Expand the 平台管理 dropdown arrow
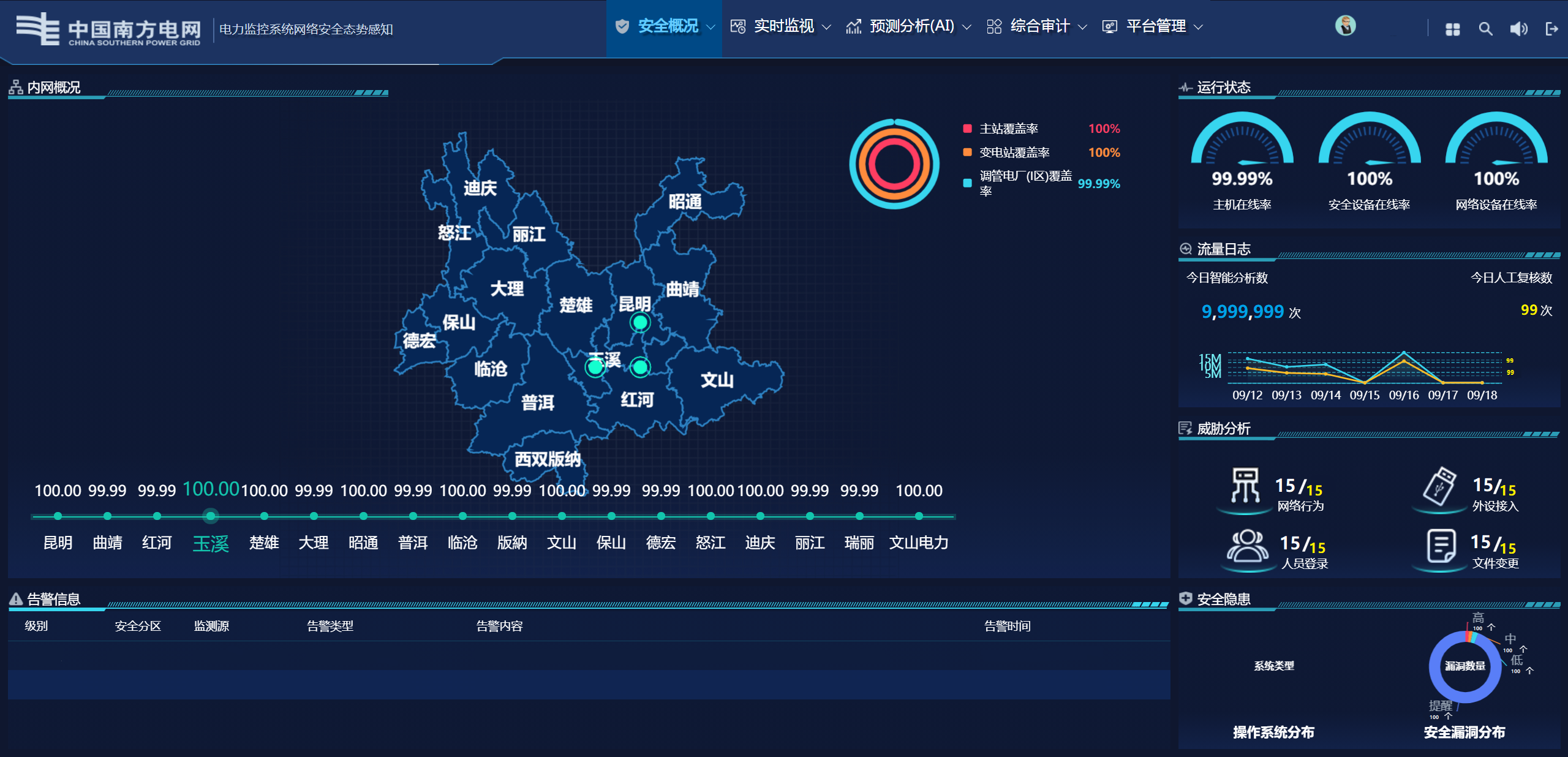1568x757 pixels. point(1199,27)
